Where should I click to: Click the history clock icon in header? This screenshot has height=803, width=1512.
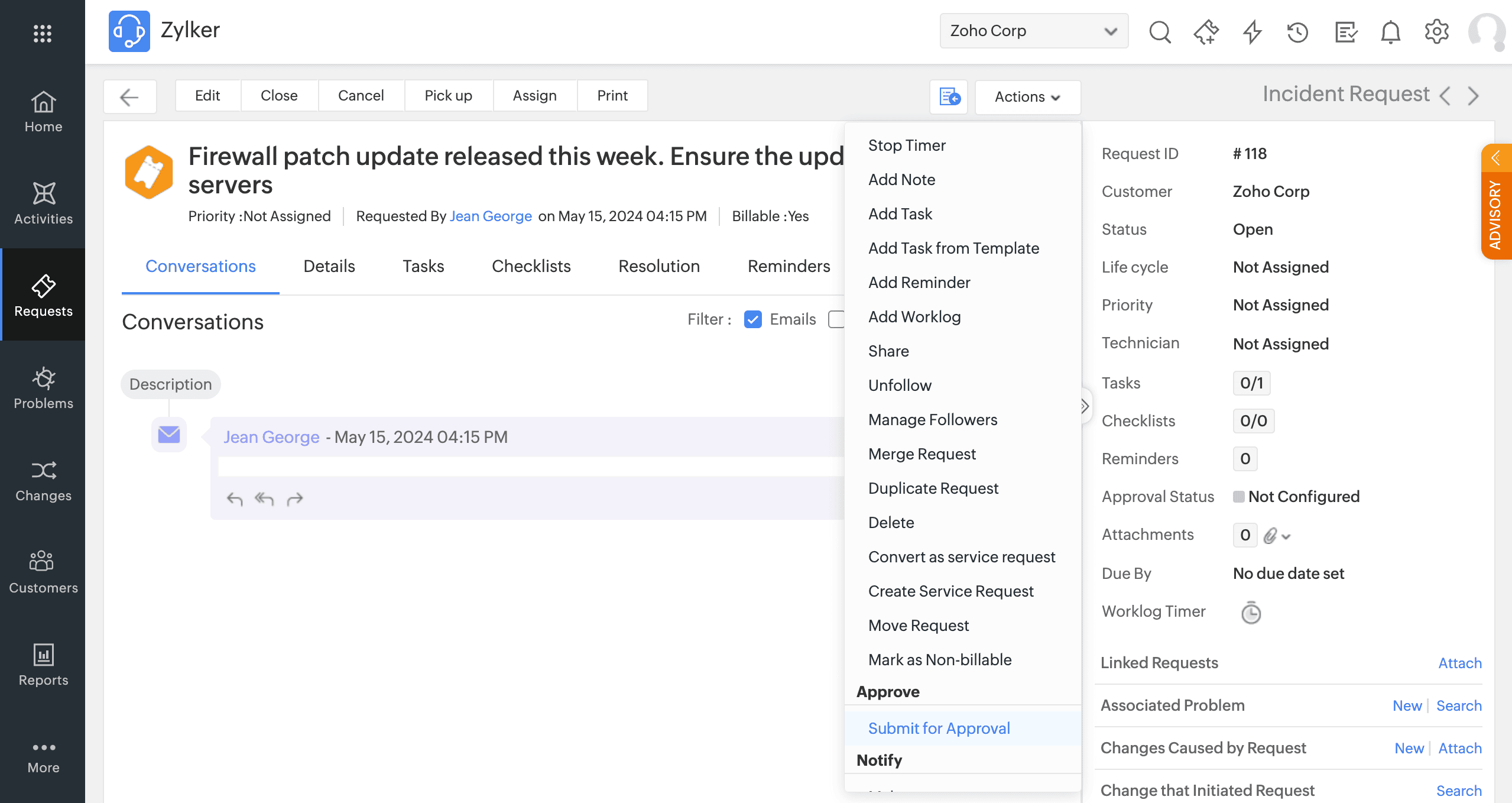(1298, 31)
